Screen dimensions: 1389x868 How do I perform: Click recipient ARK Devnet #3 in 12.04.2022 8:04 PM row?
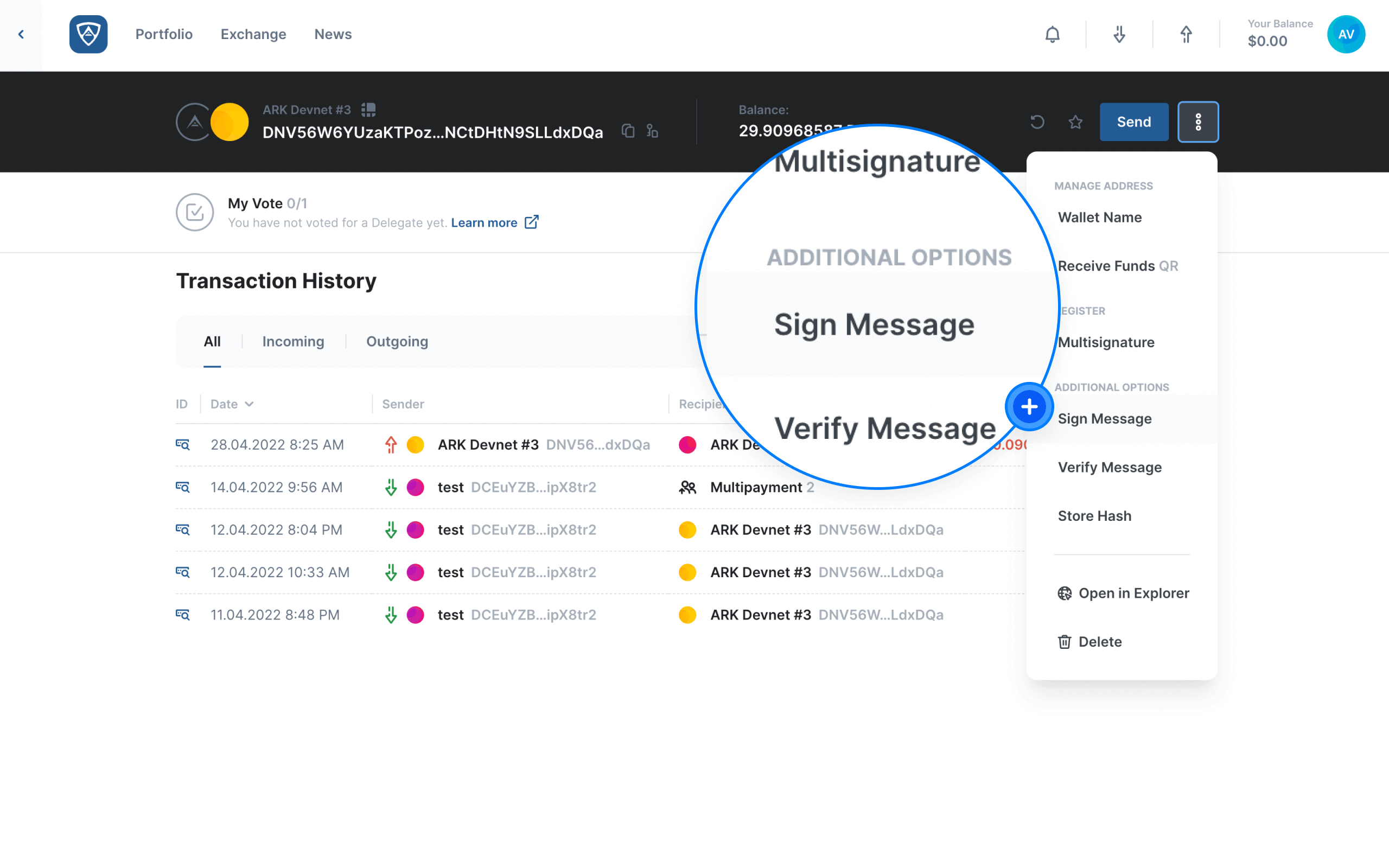(761, 529)
